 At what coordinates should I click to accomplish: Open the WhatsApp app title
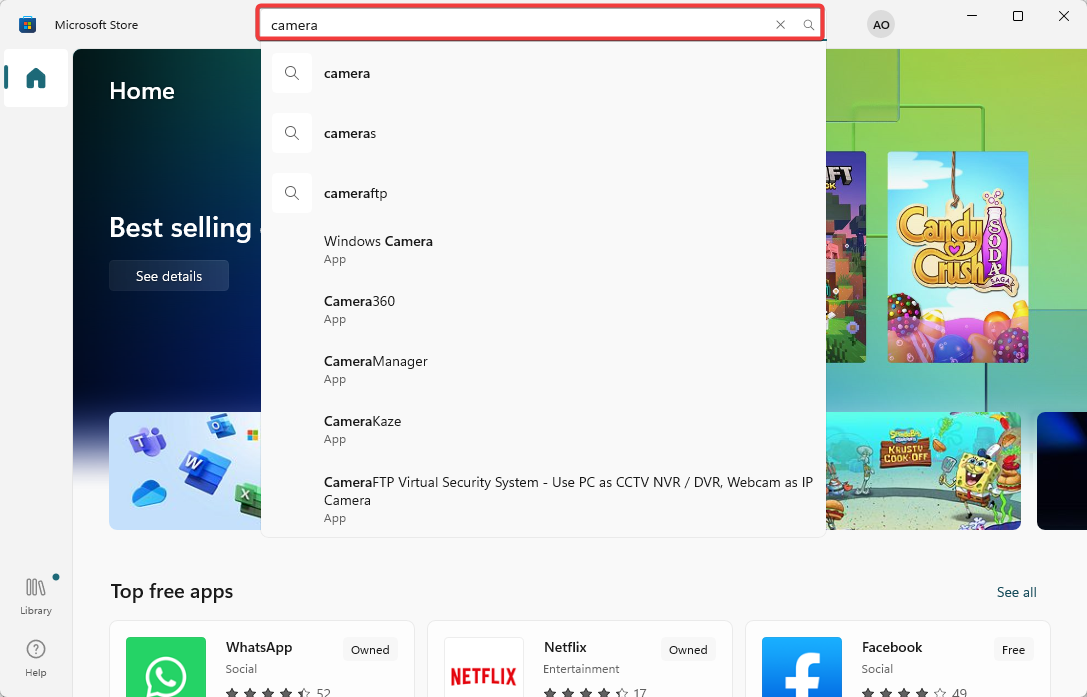pyautogui.click(x=259, y=647)
